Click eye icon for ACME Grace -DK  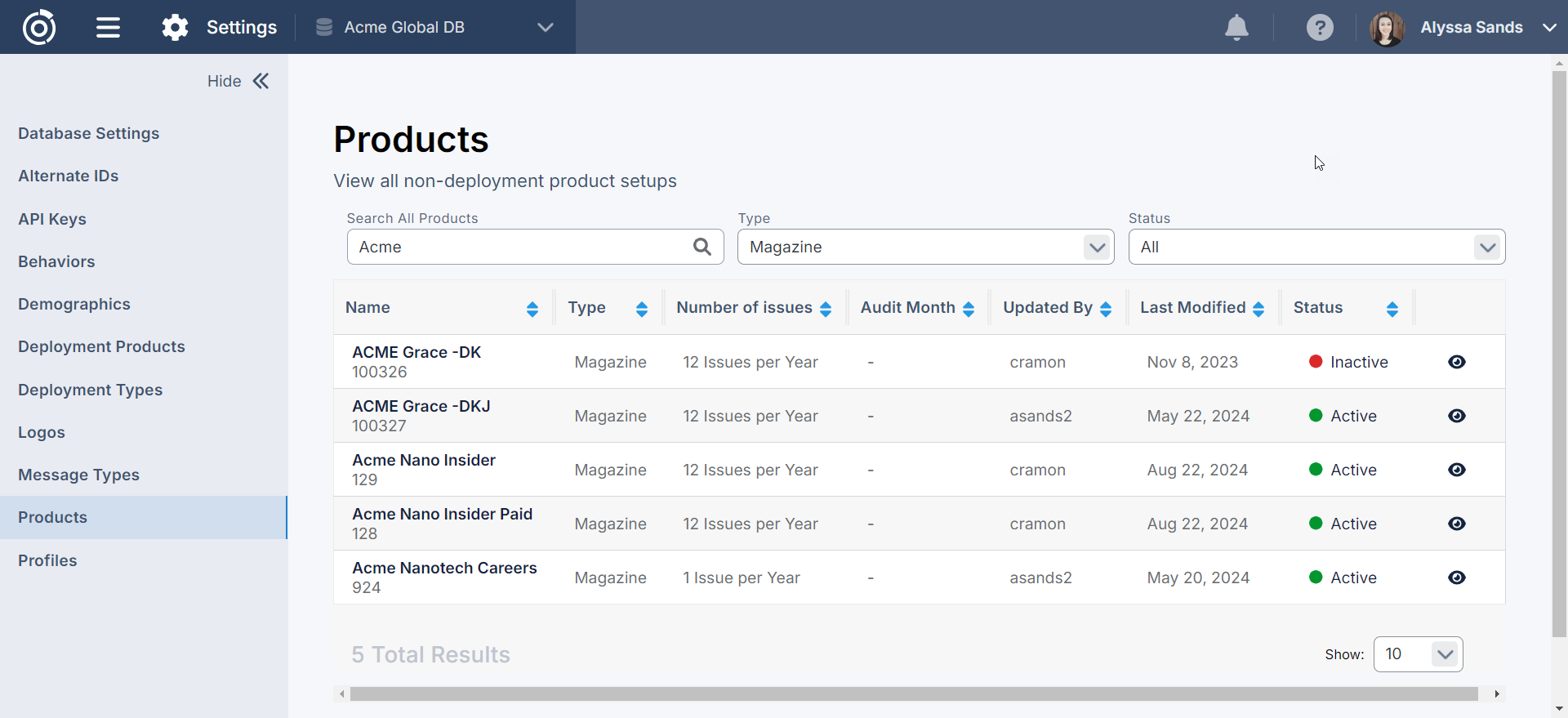1456,362
